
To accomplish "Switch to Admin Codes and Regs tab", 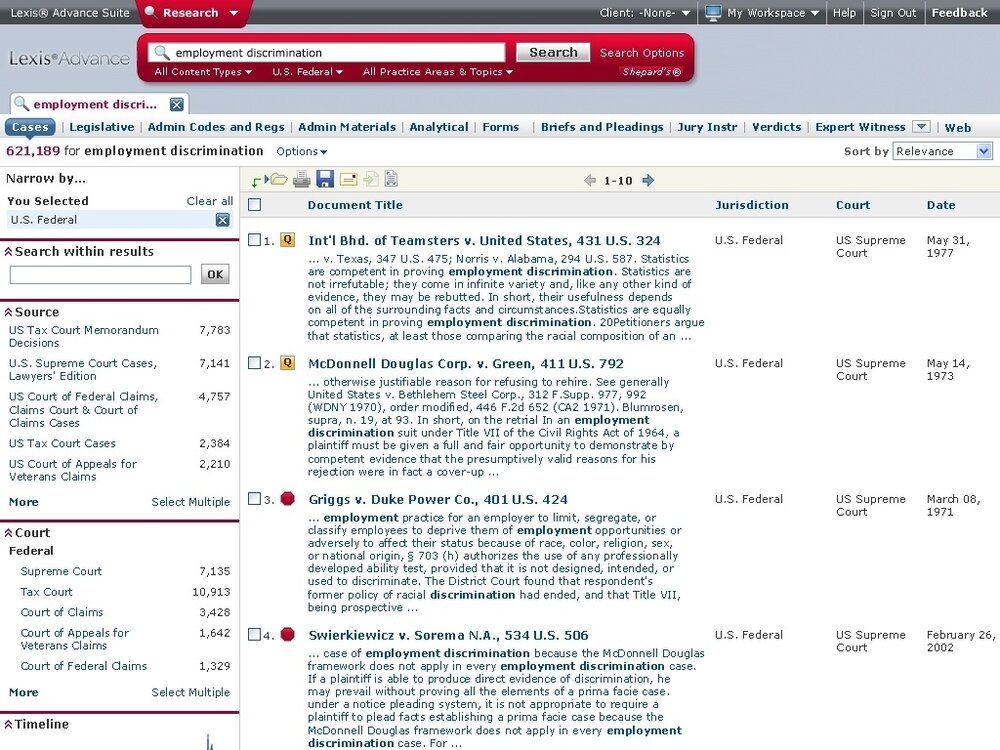I will click(216, 127).
